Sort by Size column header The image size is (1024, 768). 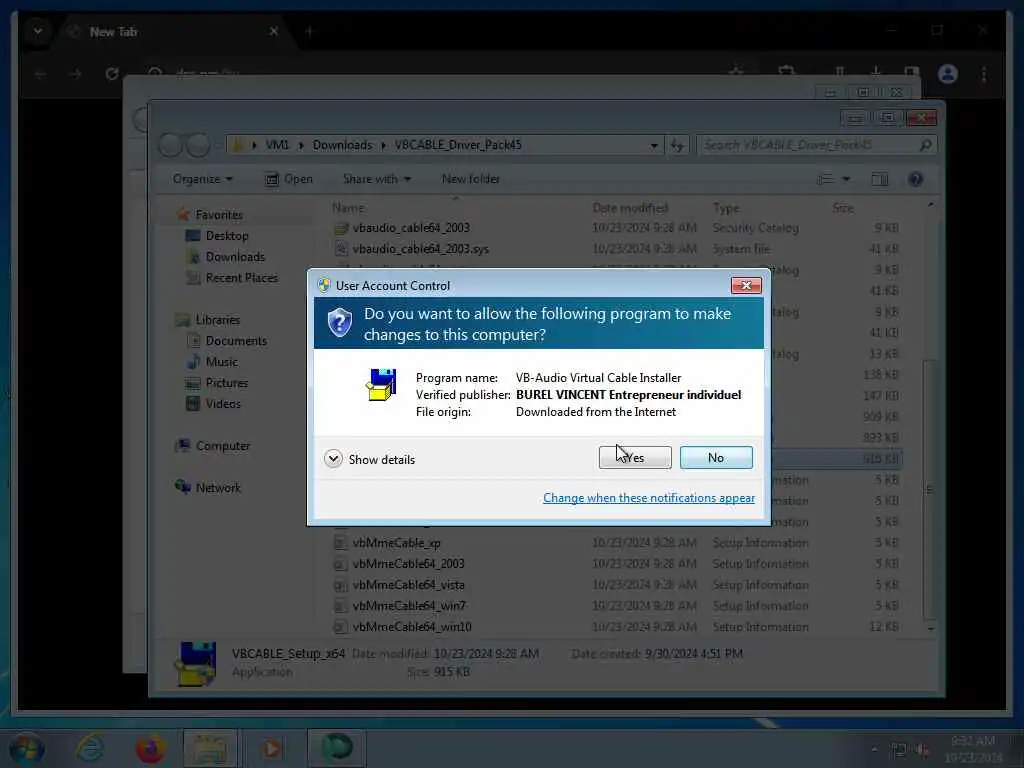842,208
